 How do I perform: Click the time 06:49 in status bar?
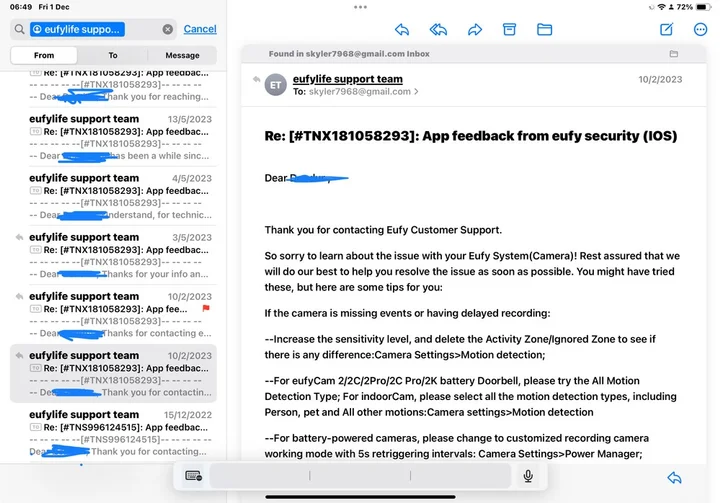click(x=21, y=7)
